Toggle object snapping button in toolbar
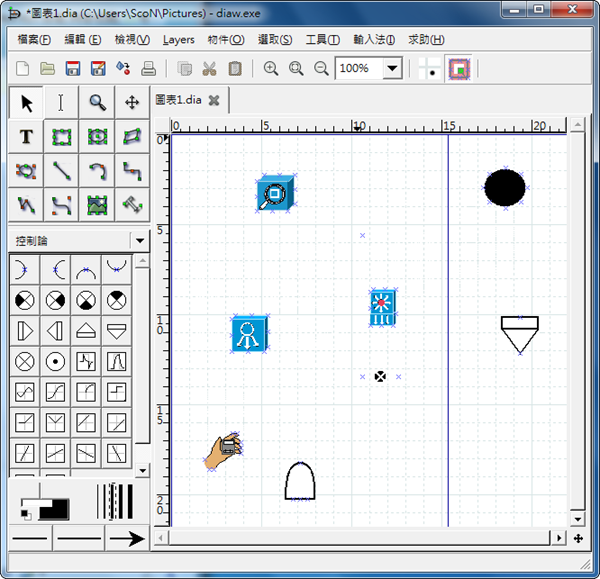Image resolution: width=600 pixels, height=579 pixels. (x=459, y=69)
